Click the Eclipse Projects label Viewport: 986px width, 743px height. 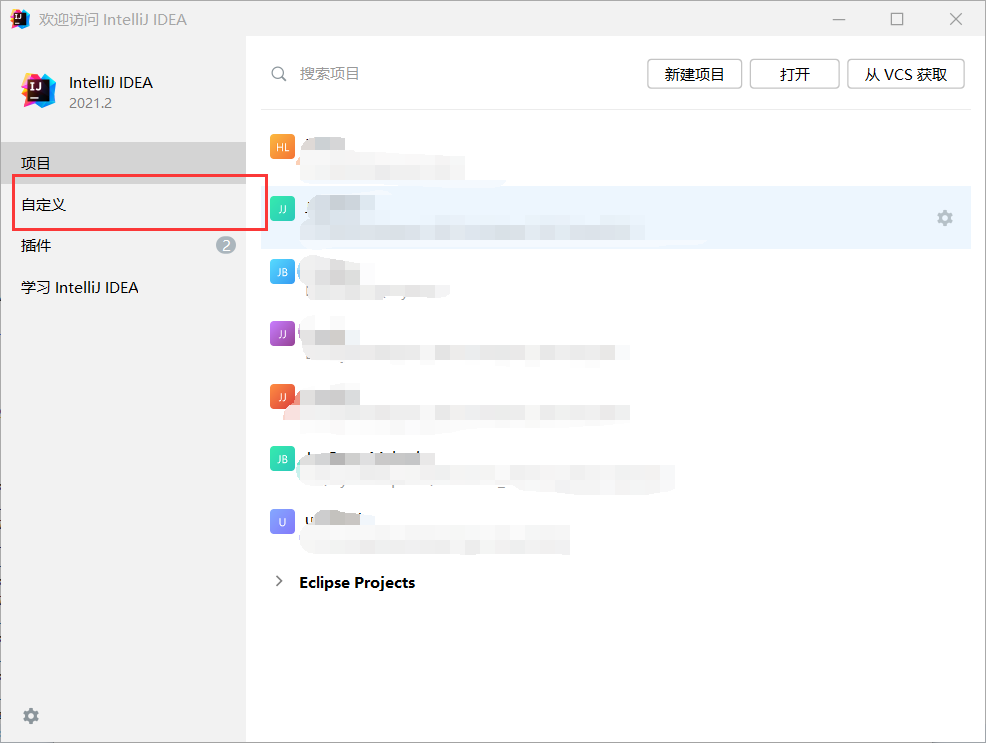[357, 583]
